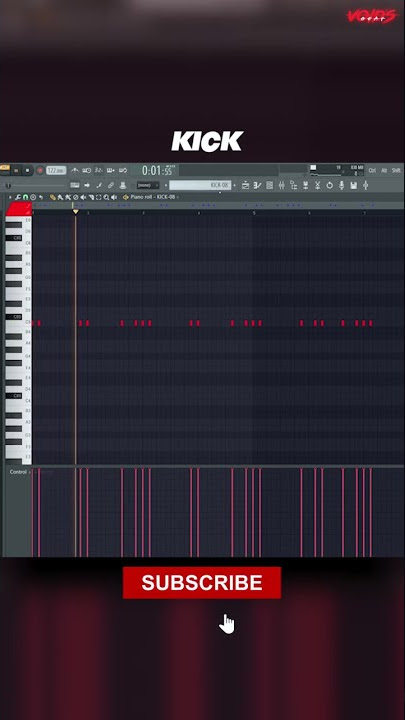Click the red record button

40,170
